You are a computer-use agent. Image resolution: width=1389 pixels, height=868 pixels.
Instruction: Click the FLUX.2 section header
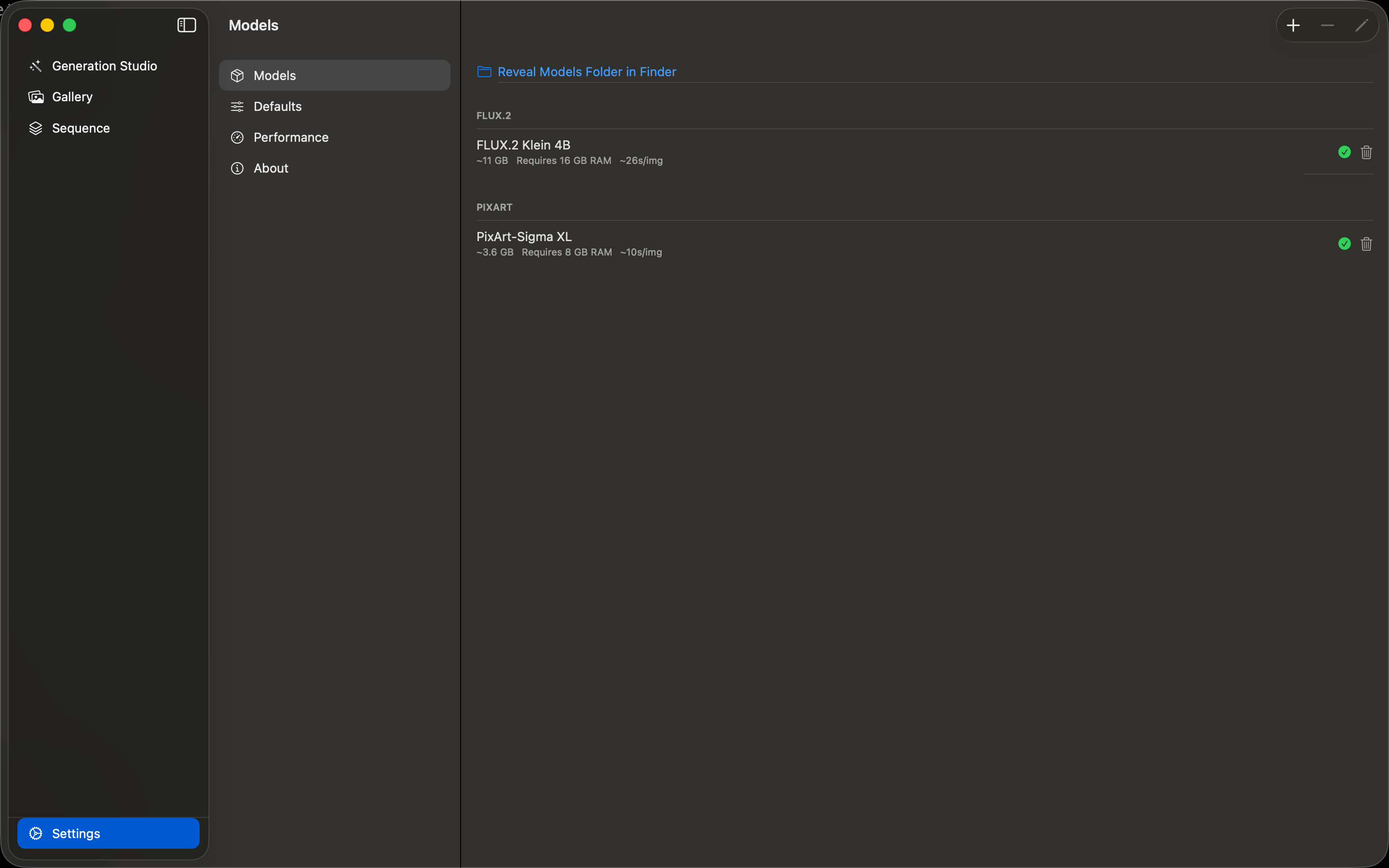[x=493, y=115]
